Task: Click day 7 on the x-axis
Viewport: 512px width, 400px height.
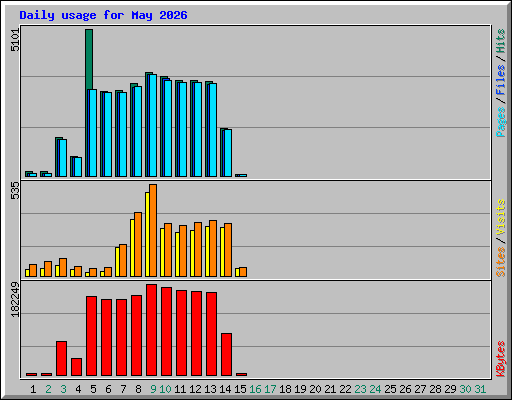Action: (123, 389)
